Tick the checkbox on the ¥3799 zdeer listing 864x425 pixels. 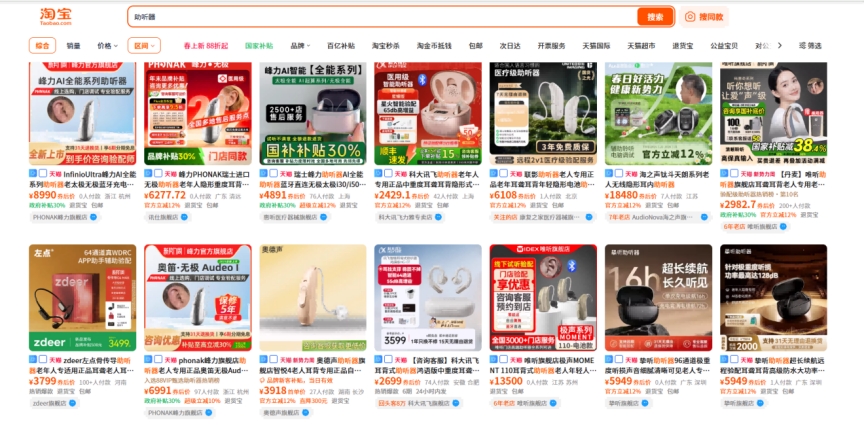[x=42, y=359]
